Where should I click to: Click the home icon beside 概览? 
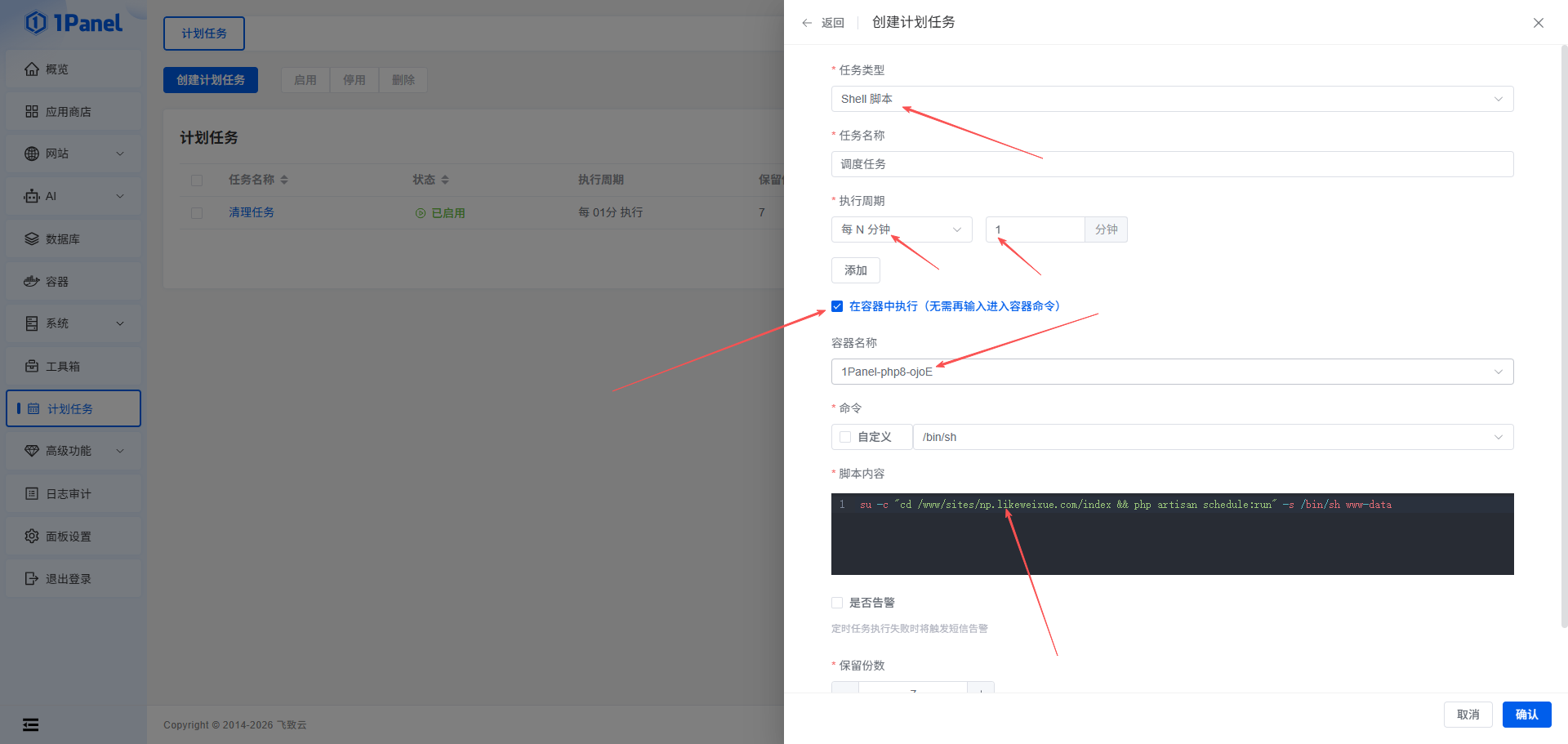pyautogui.click(x=32, y=69)
